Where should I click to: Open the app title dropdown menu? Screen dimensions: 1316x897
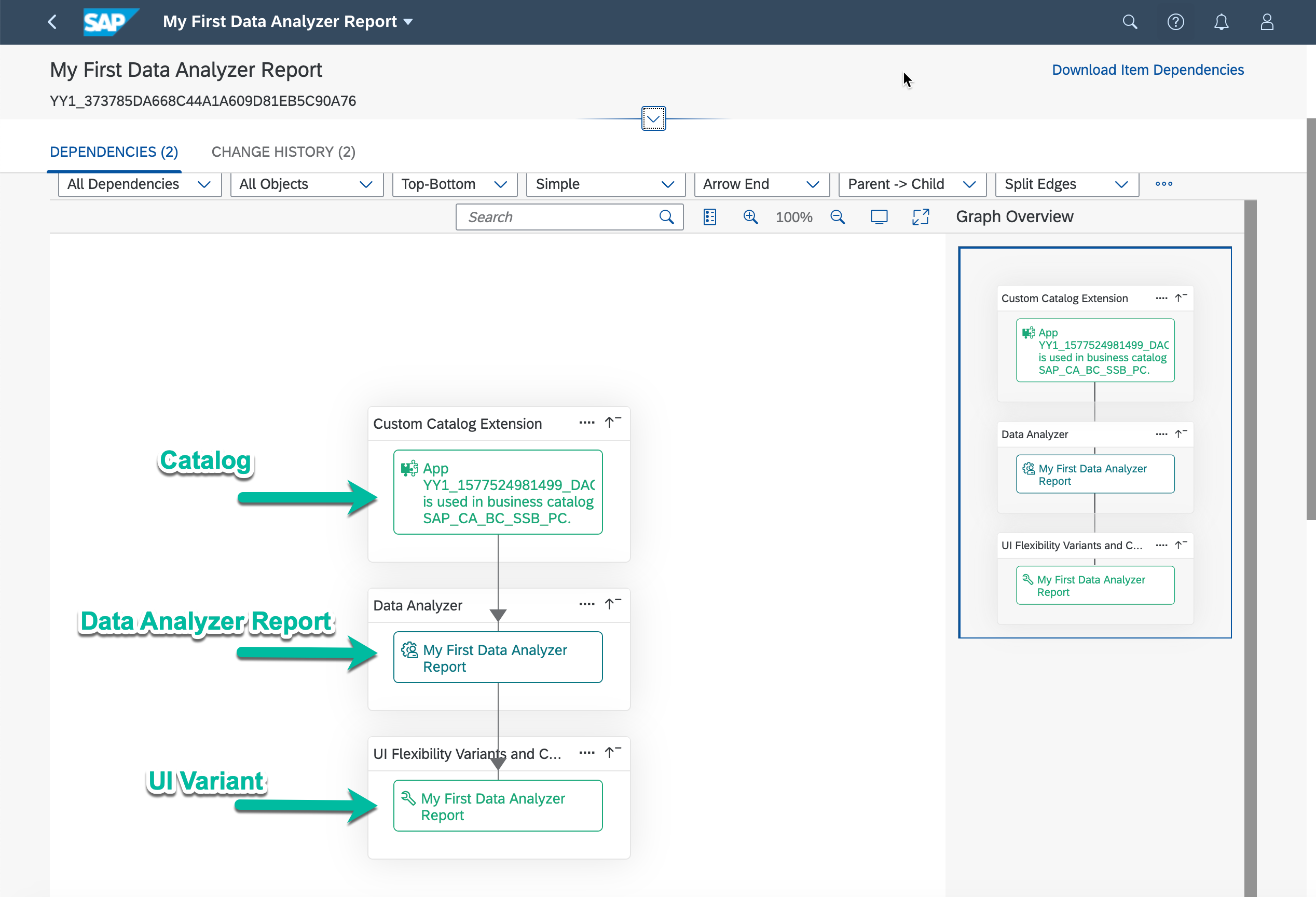[x=408, y=22]
